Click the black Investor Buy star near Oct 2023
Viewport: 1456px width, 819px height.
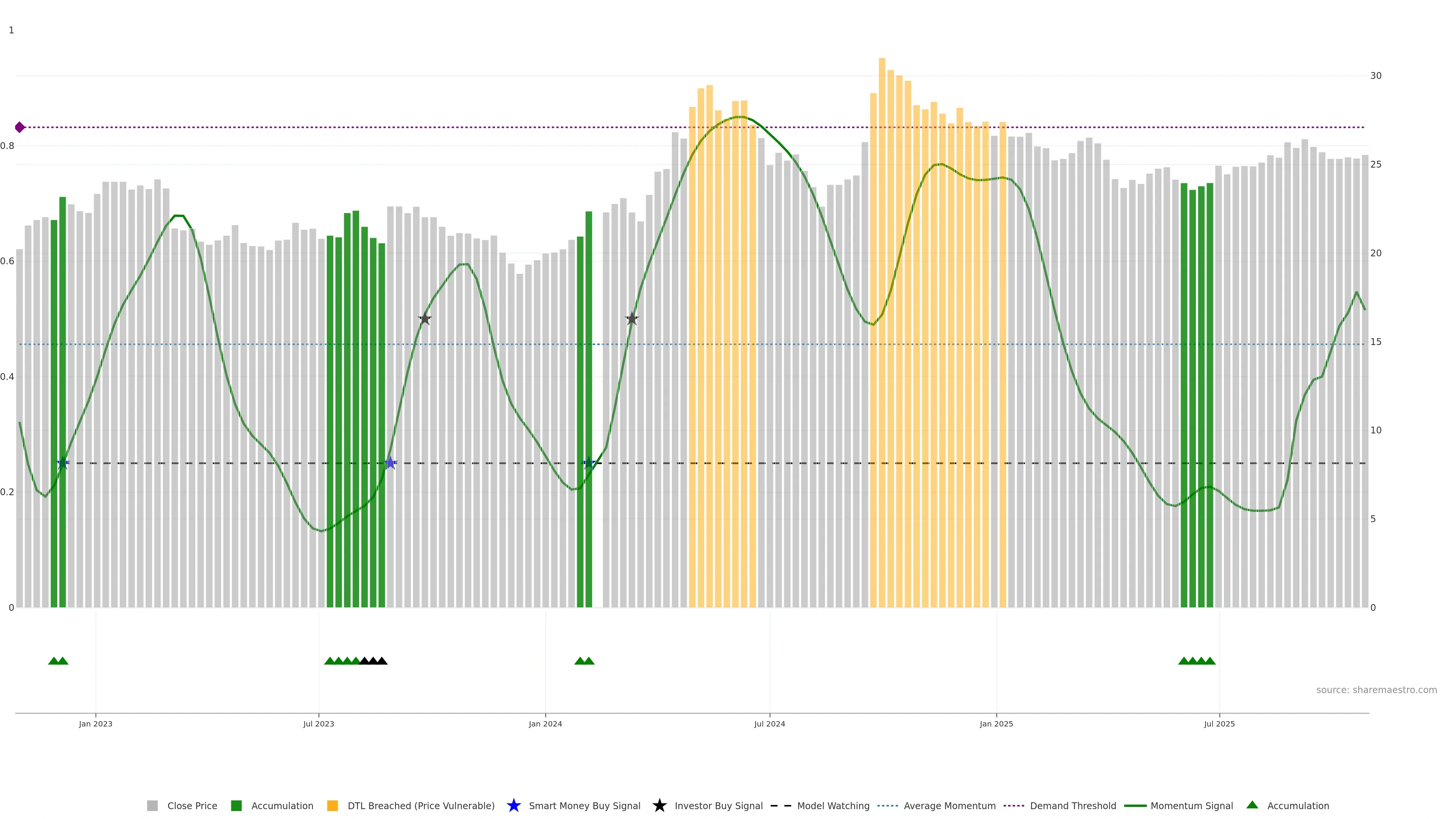pyautogui.click(x=425, y=319)
